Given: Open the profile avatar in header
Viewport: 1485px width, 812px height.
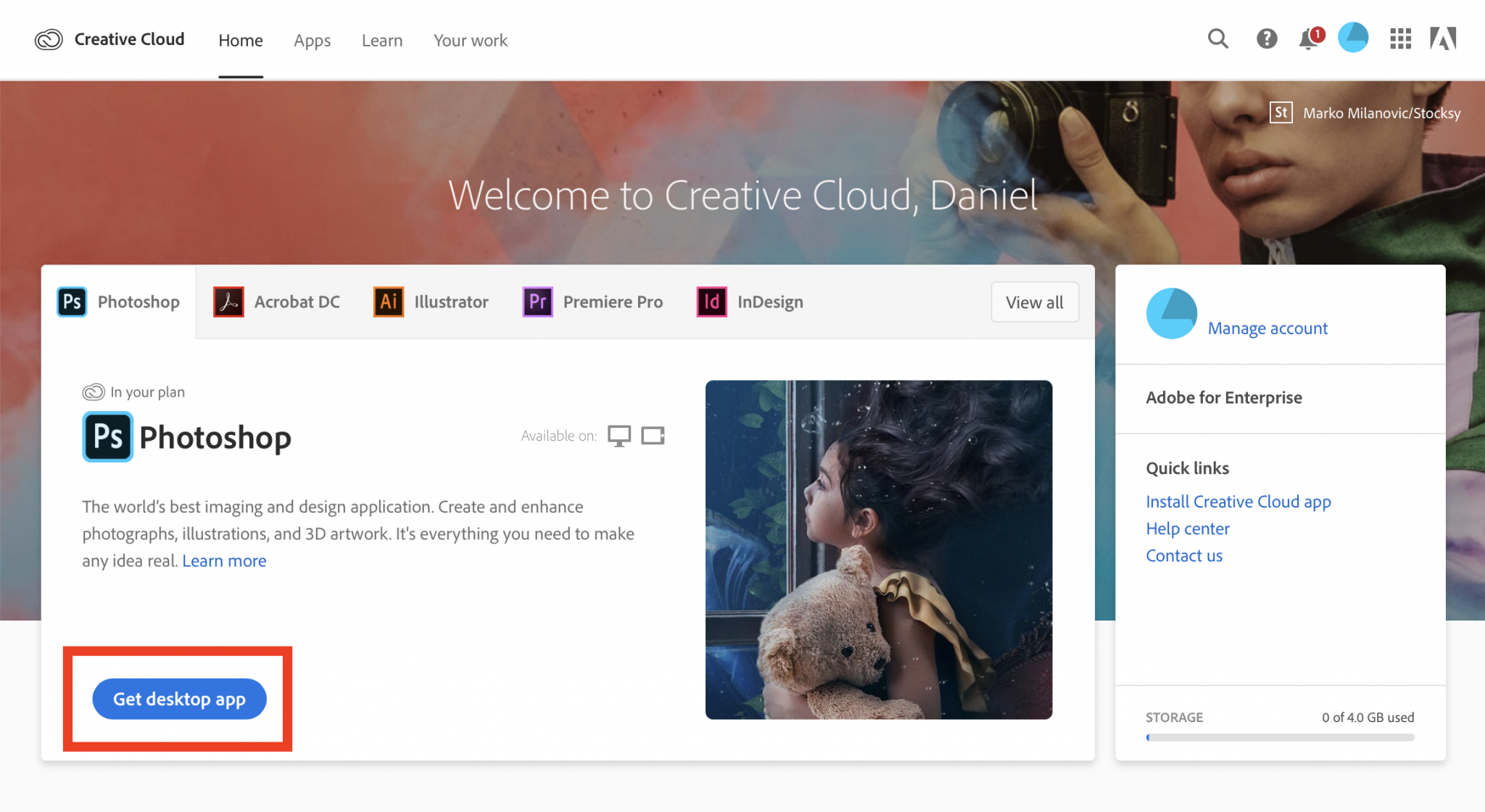Looking at the screenshot, I should coord(1353,38).
